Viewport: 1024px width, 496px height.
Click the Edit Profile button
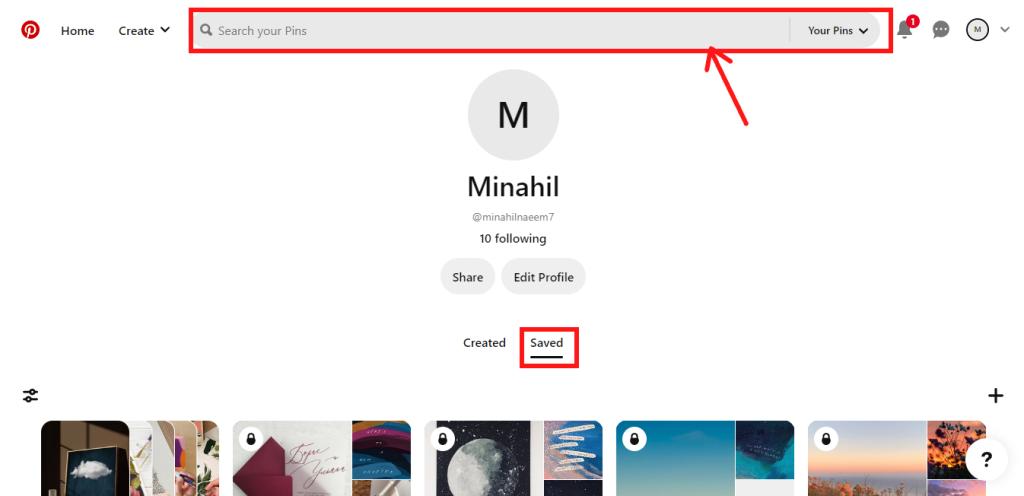point(543,277)
